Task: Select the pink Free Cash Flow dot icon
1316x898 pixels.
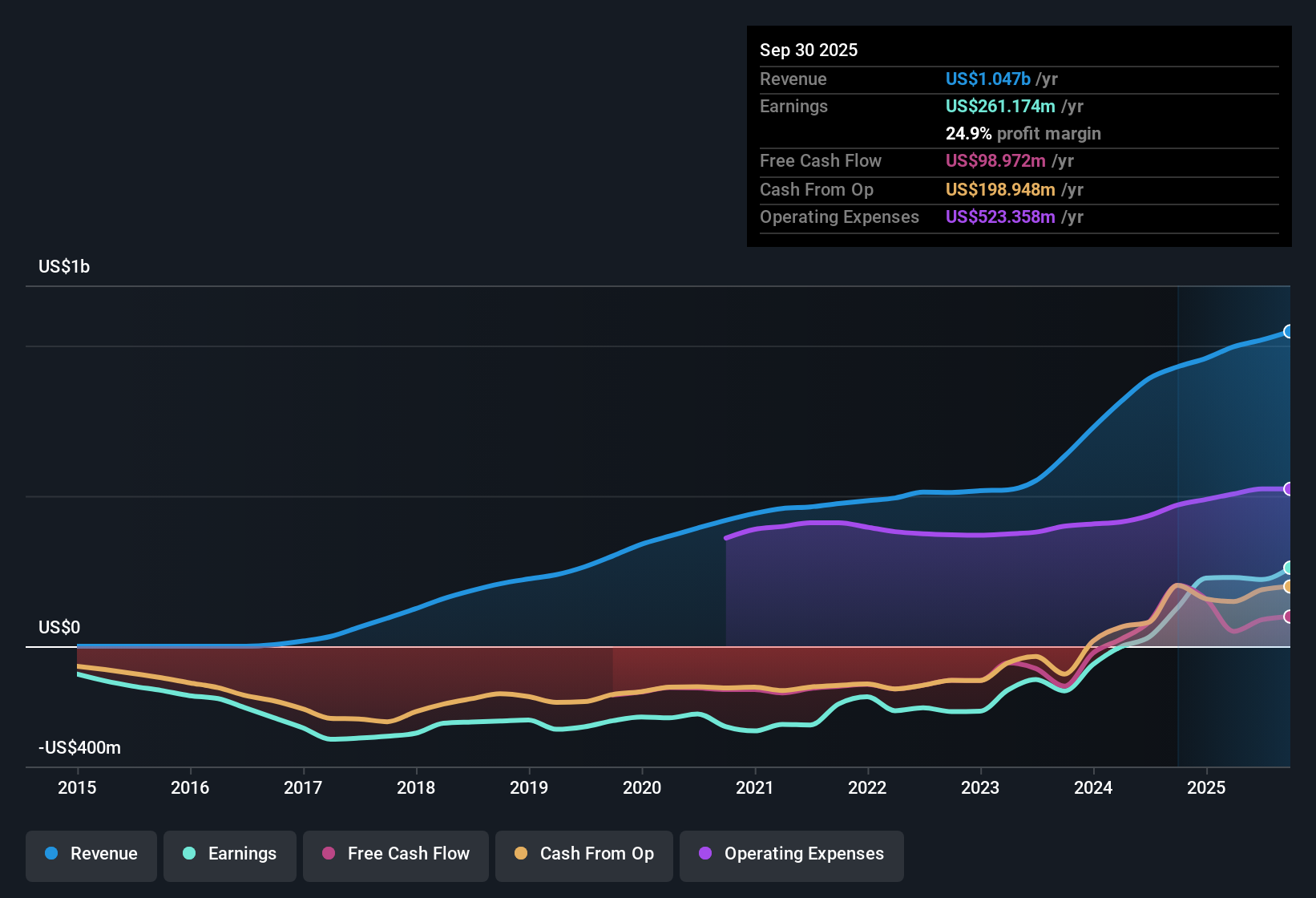Action: [x=327, y=855]
